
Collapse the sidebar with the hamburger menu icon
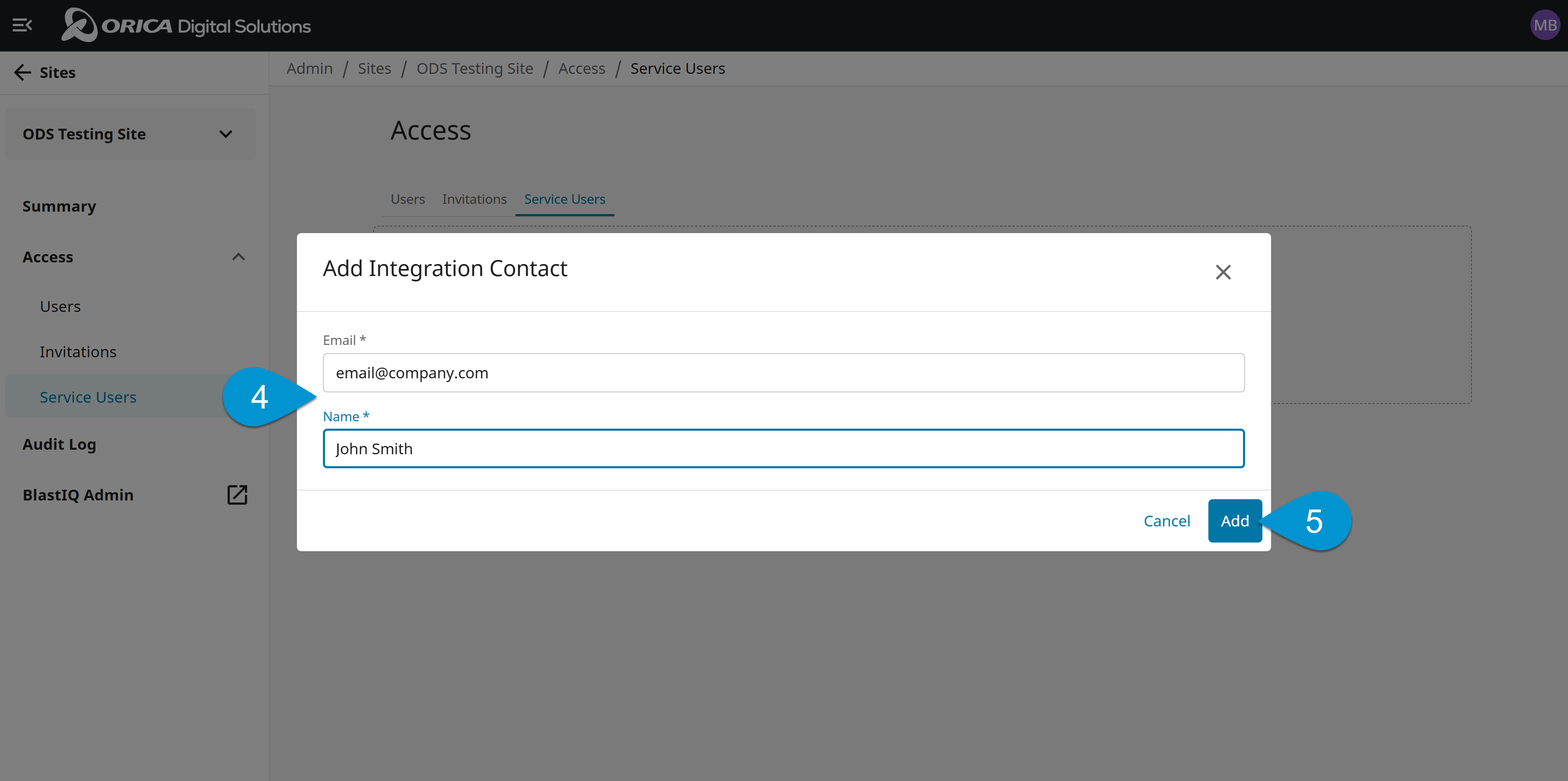click(x=23, y=26)
